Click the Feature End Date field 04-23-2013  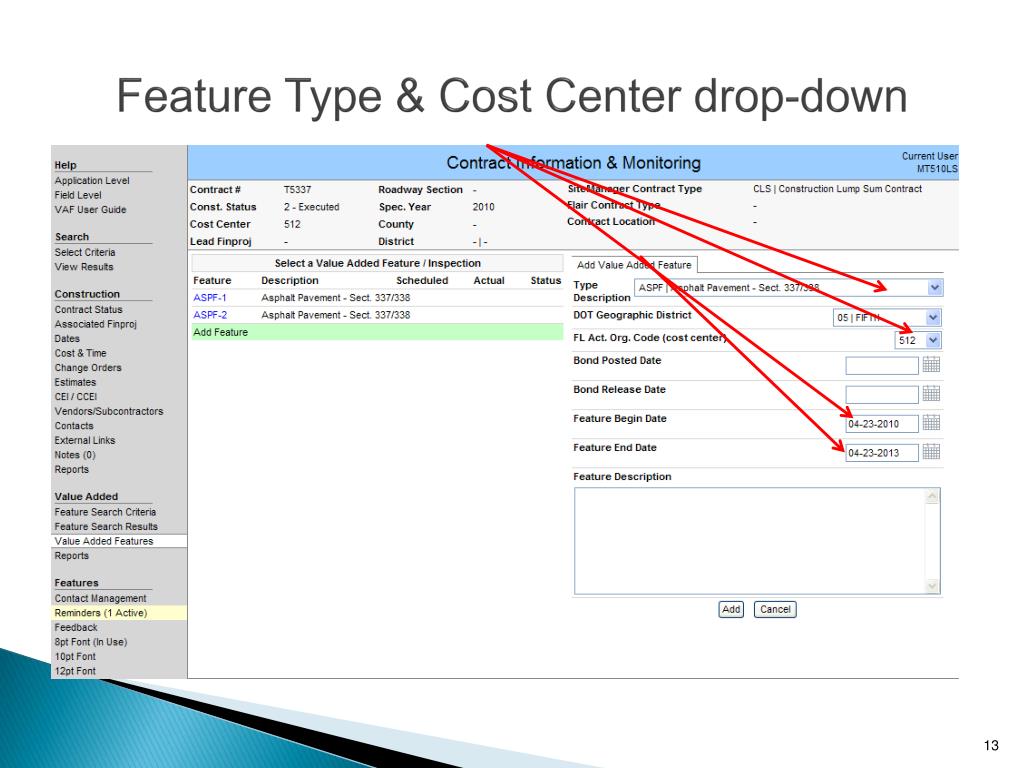[882, 453]
